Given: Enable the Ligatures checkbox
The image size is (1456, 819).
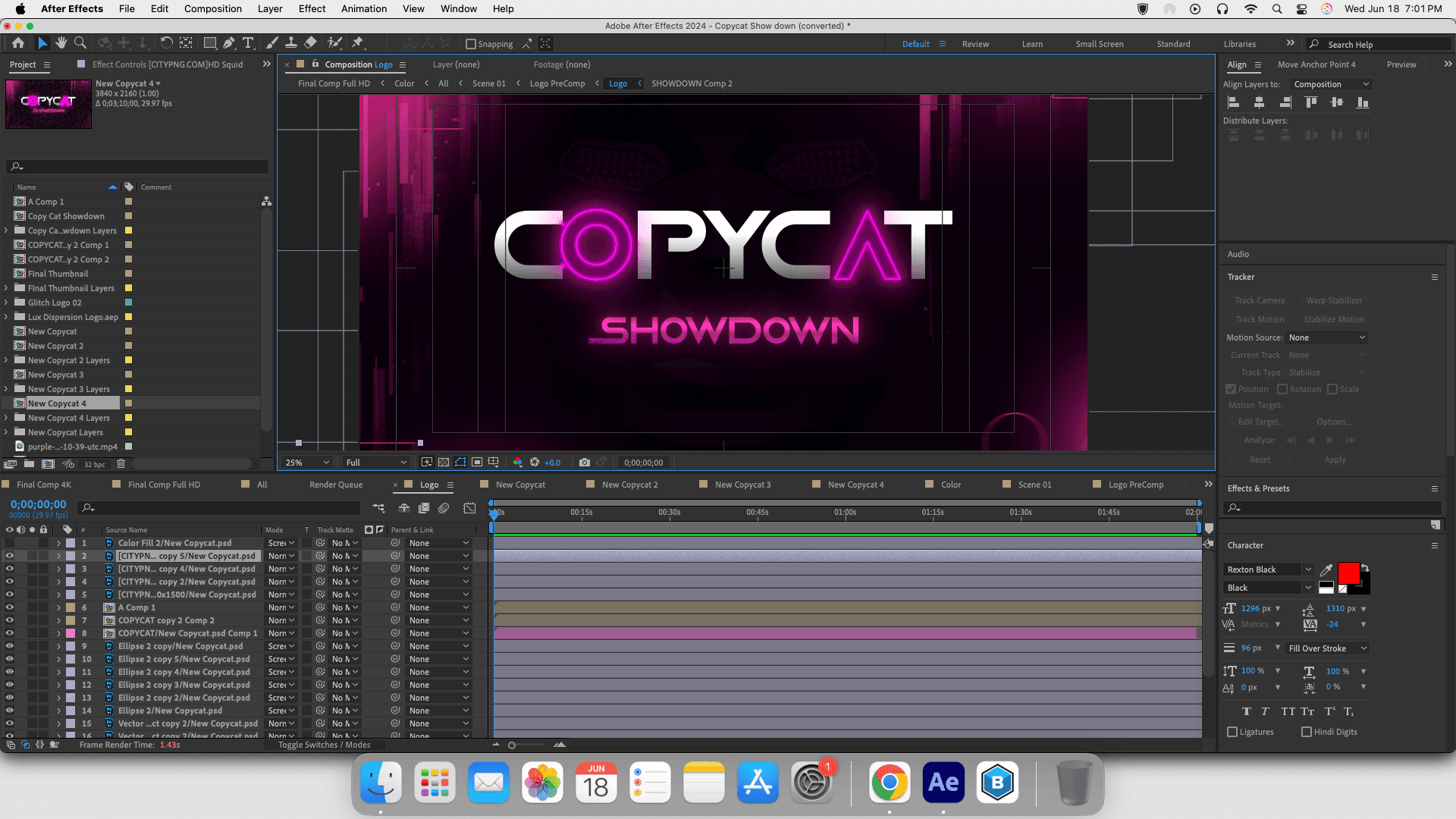Looking at the screenshot, I should pos(1232,732).
